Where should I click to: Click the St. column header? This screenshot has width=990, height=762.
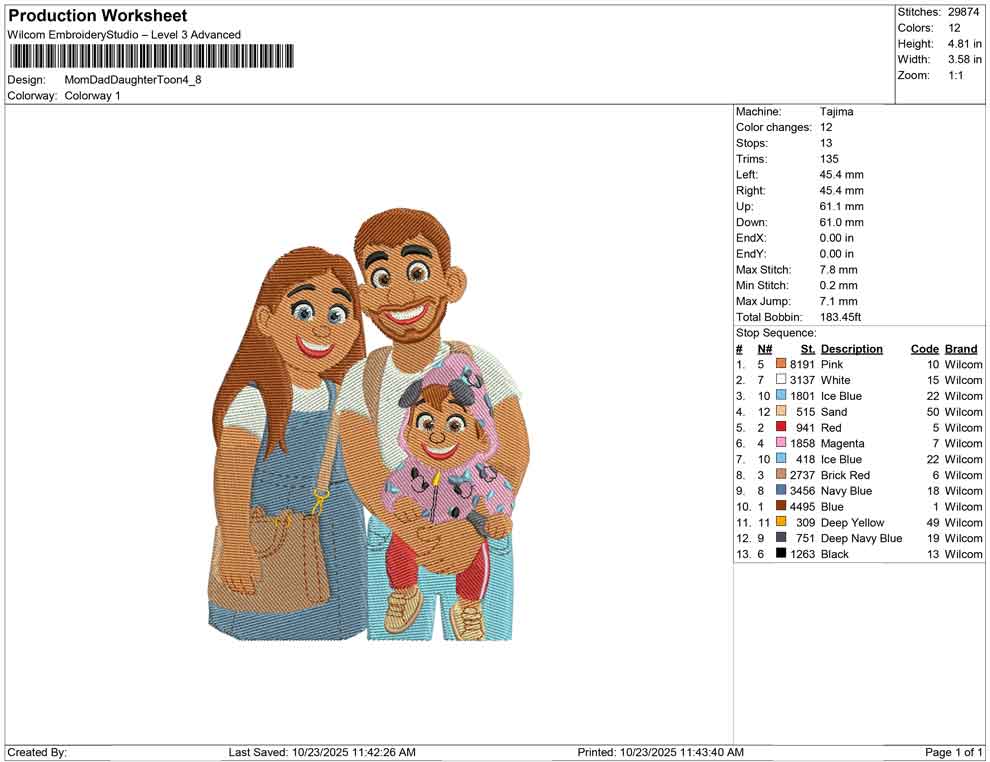point(808,348)
